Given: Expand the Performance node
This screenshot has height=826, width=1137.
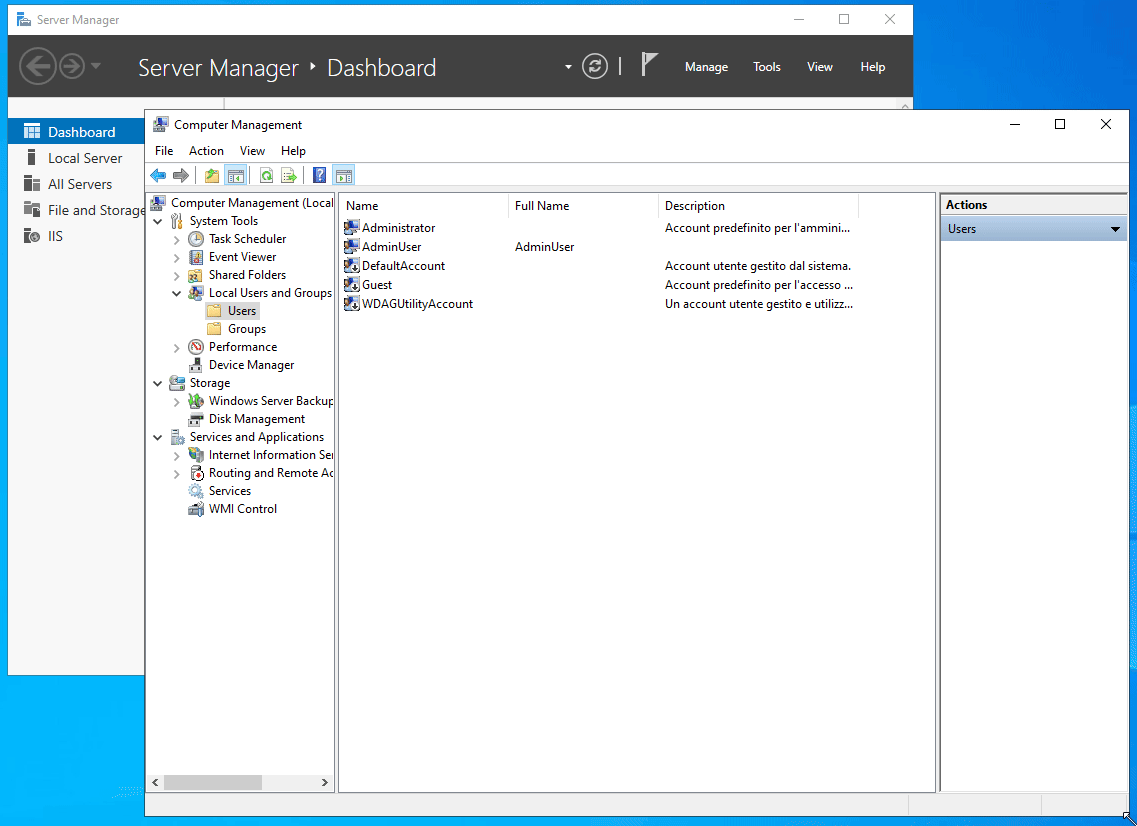Looking at the screenshot, I should click(177, 347).
